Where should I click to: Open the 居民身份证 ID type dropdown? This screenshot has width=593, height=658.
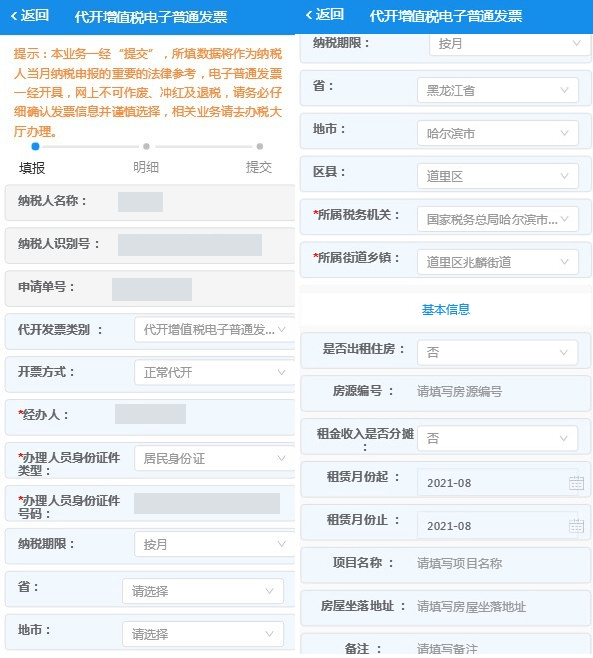coord(214,458)
